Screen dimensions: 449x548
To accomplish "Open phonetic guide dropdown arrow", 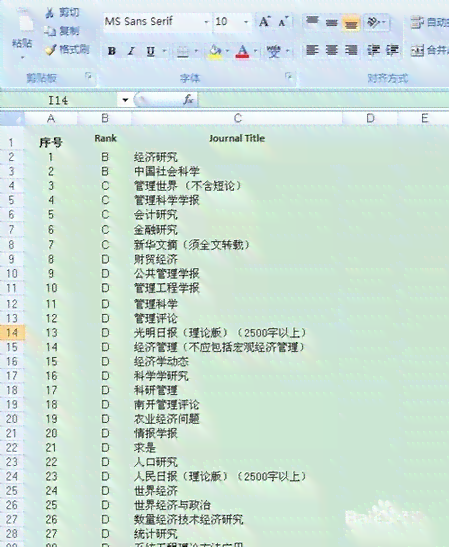I will (288, 51).
